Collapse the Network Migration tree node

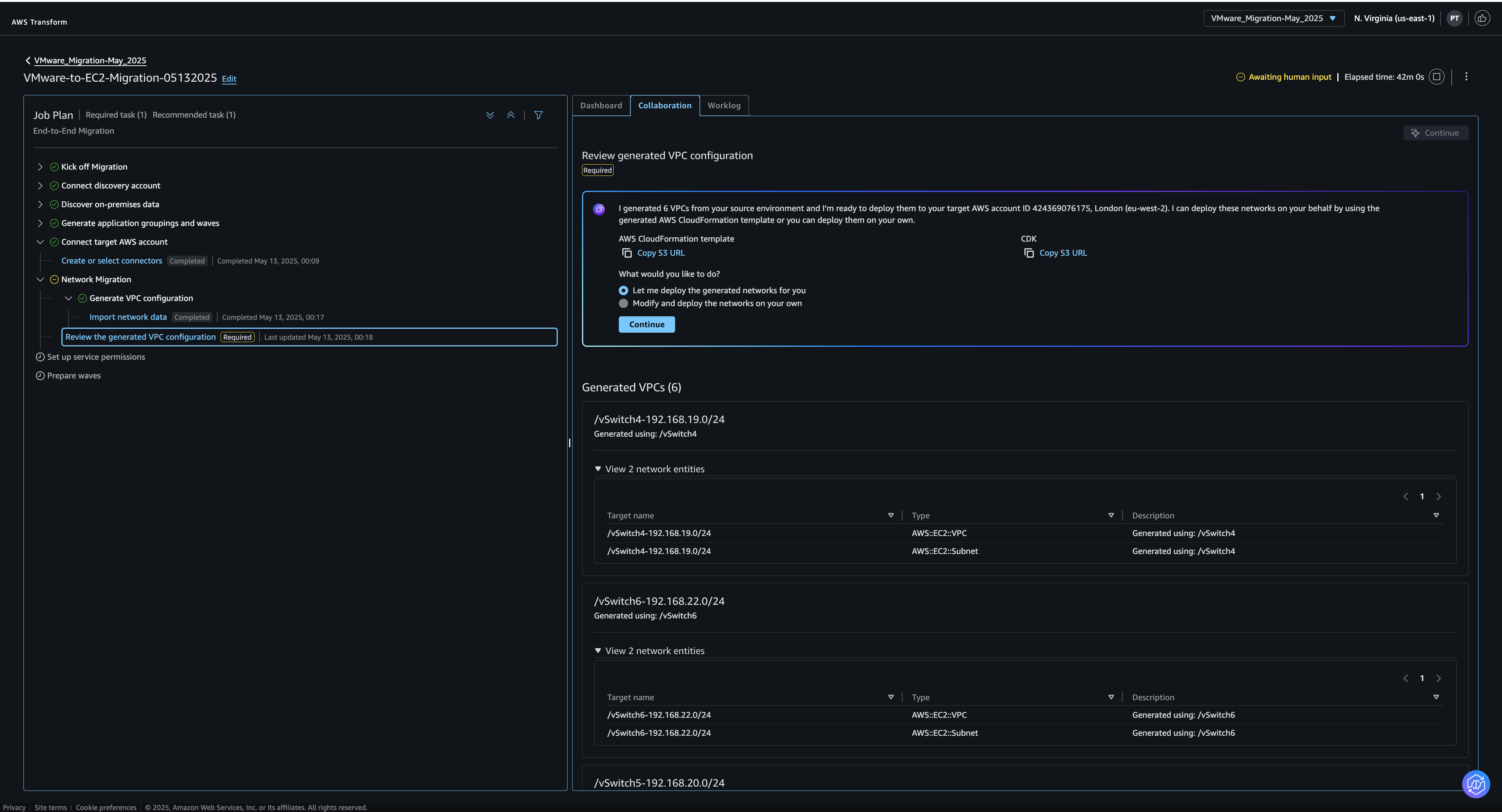(x=40, y=279)
